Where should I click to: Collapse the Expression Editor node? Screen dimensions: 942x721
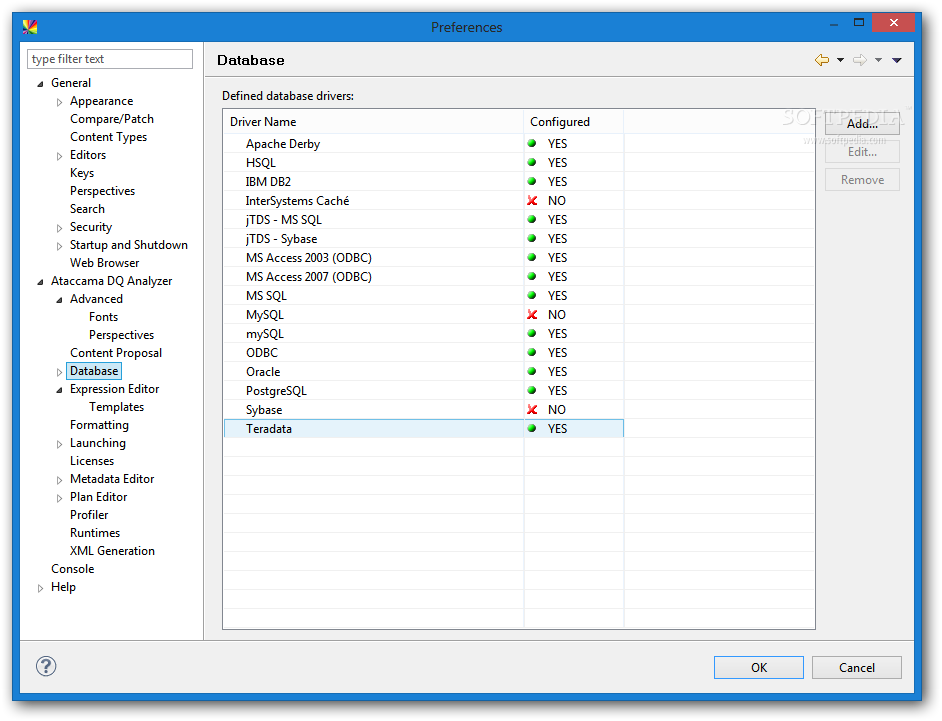pyautogui.click(x=59, y=390)
